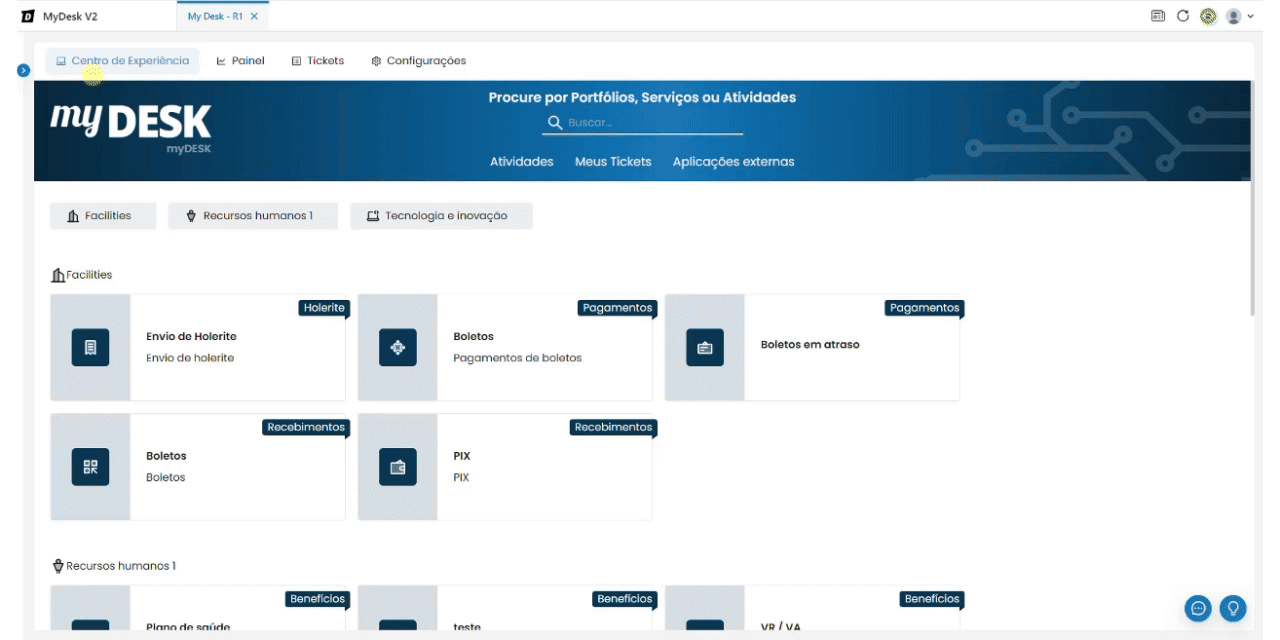Click the Pagamentos de boletos description
1280x640 pixels.
point(517,358)
